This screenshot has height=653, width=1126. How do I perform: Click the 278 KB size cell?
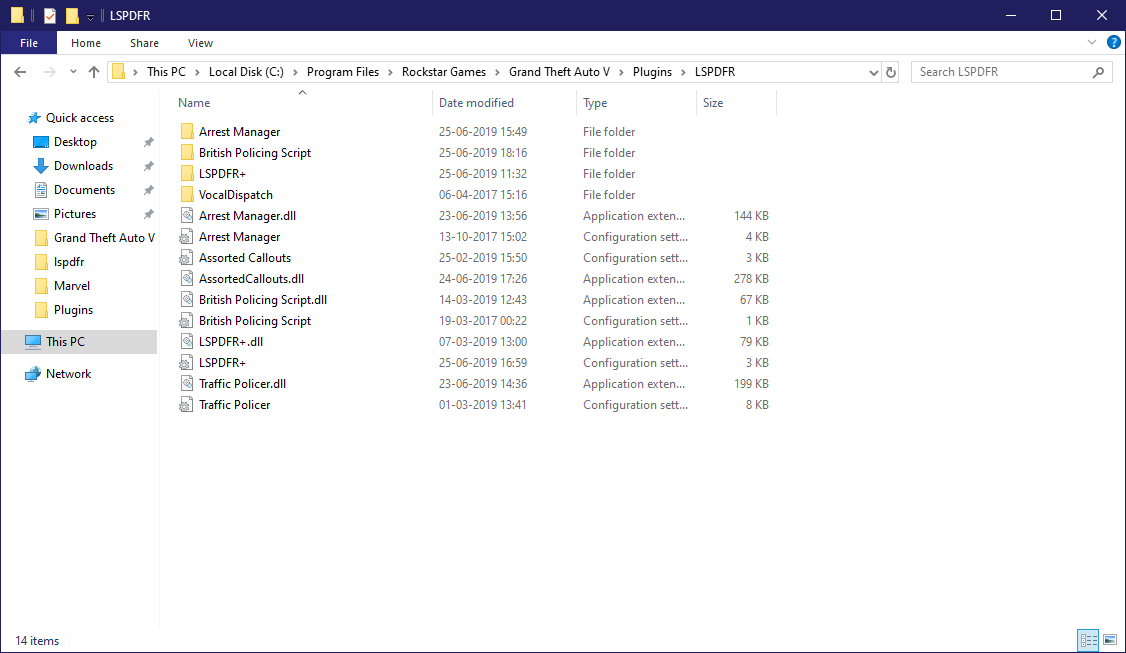coord(751,279)
